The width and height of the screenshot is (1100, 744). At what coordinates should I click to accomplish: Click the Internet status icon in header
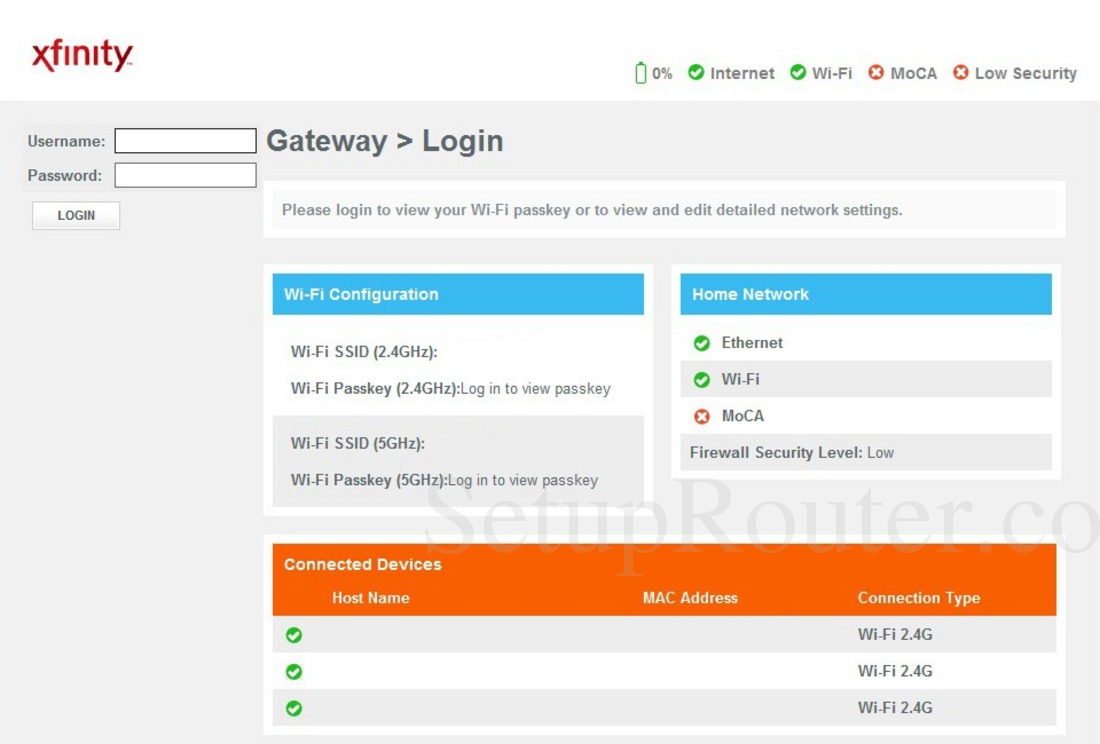point(697,72)
